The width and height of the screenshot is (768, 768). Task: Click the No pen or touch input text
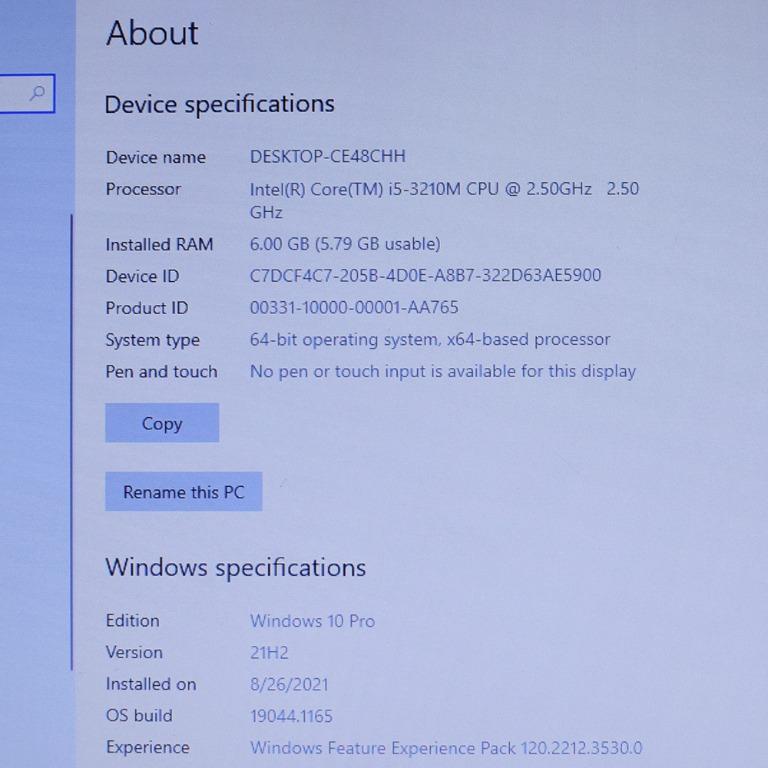click(x=442, y=371)
